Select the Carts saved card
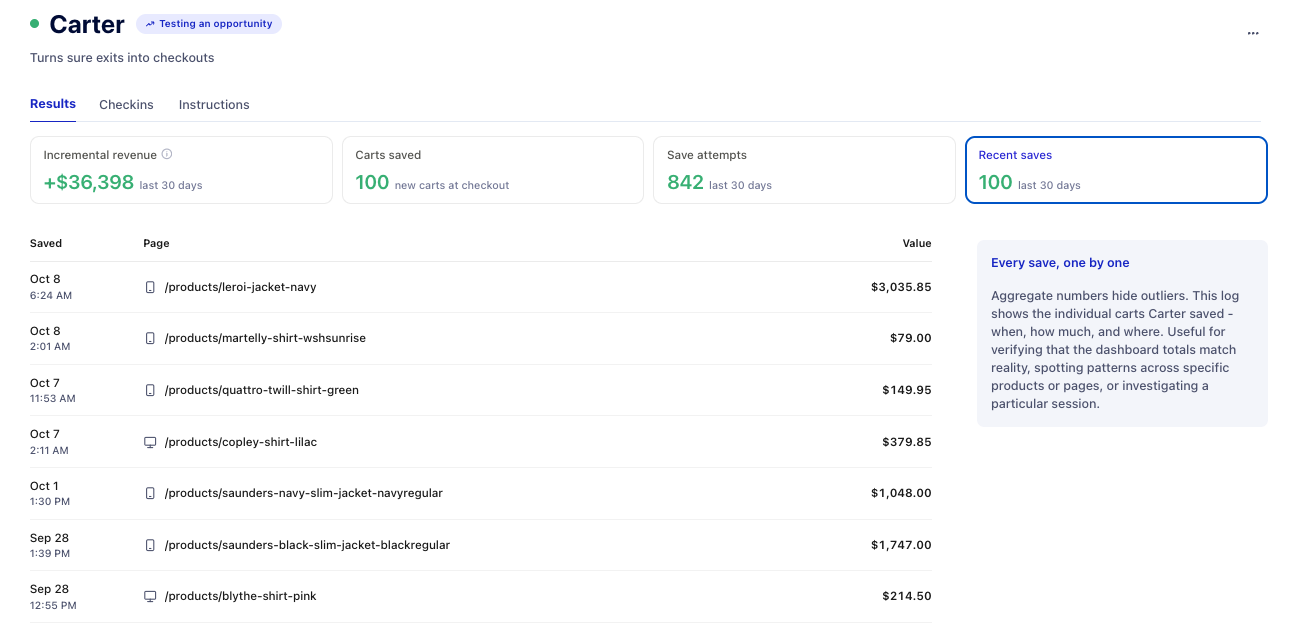Screen dimensions: 1310x634 point(493,170)
